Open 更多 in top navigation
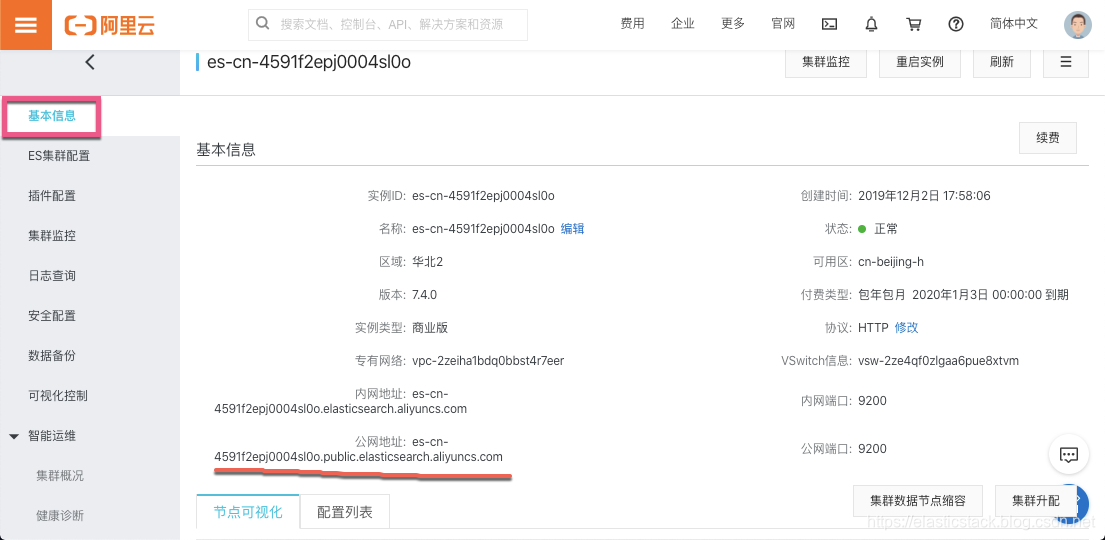Viewport: 1105px width, 540px height. click(x=733, y=24)
